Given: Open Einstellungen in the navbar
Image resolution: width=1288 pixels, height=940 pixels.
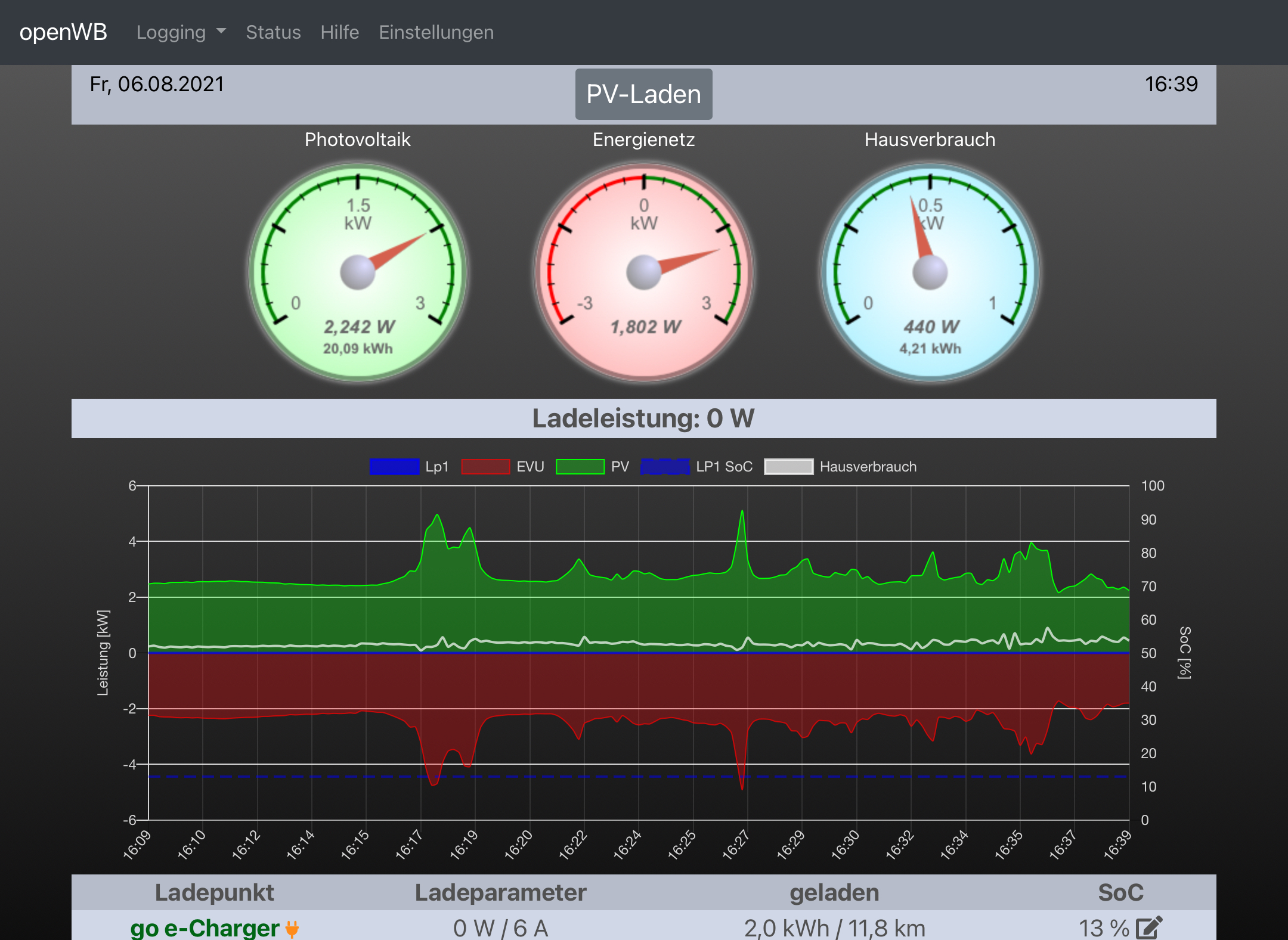Looking at the screenshot, I should point(436,32).
